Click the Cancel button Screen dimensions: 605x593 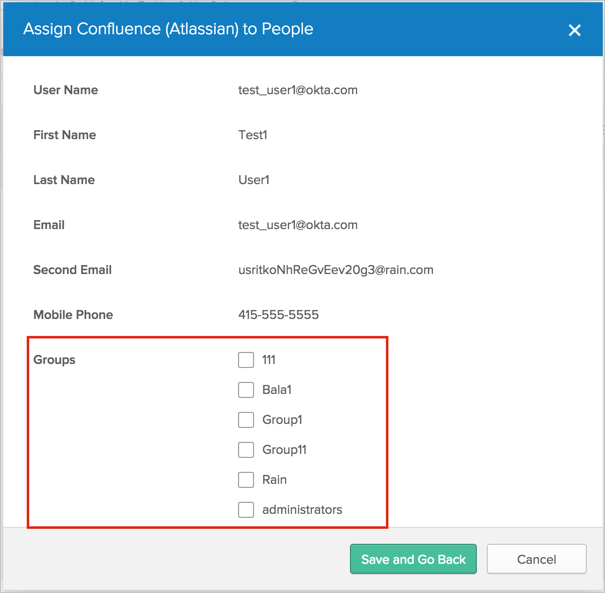[x=536, y=559]
